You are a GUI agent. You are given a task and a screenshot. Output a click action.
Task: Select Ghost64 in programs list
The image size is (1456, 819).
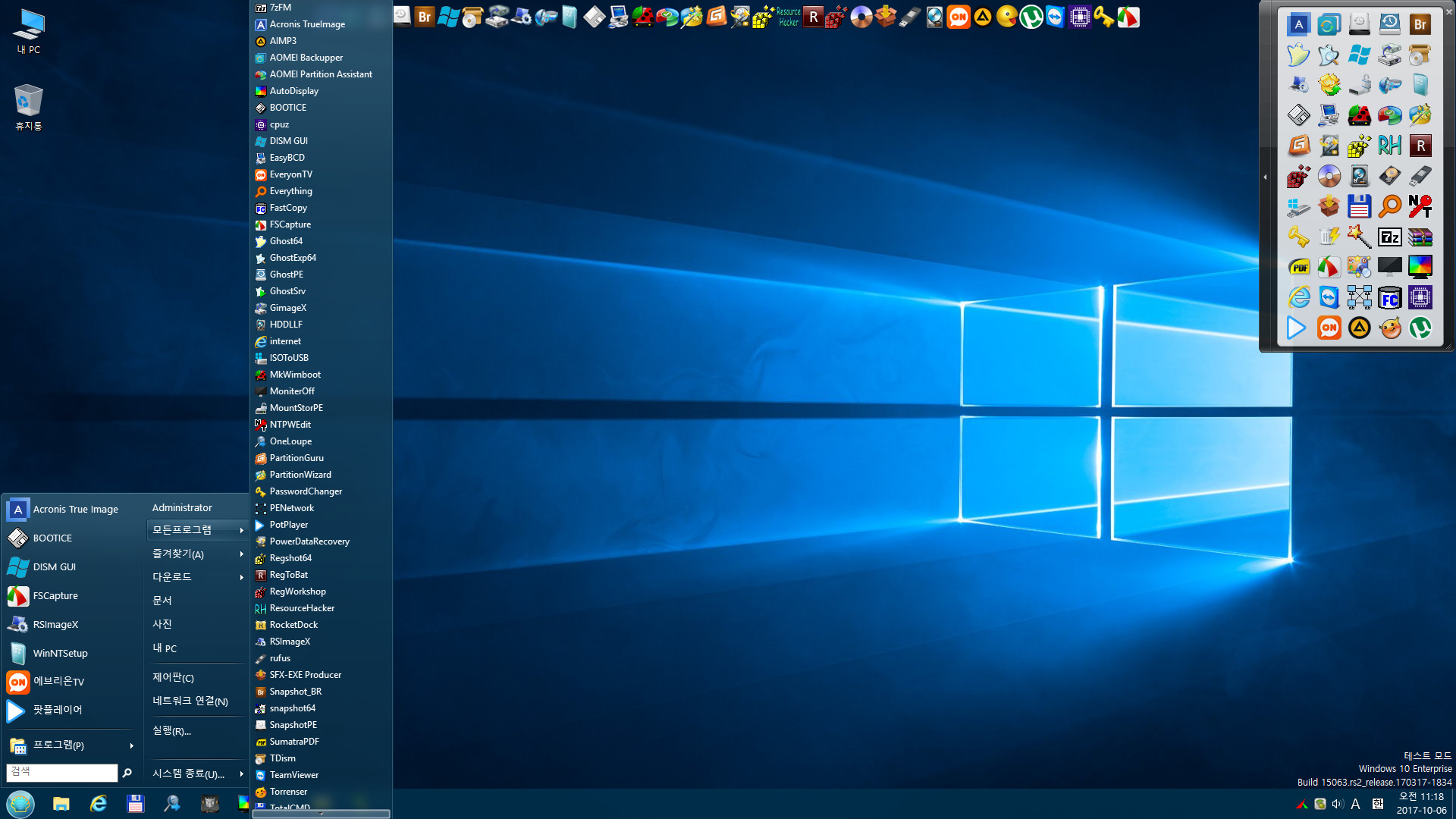point(322,241)
